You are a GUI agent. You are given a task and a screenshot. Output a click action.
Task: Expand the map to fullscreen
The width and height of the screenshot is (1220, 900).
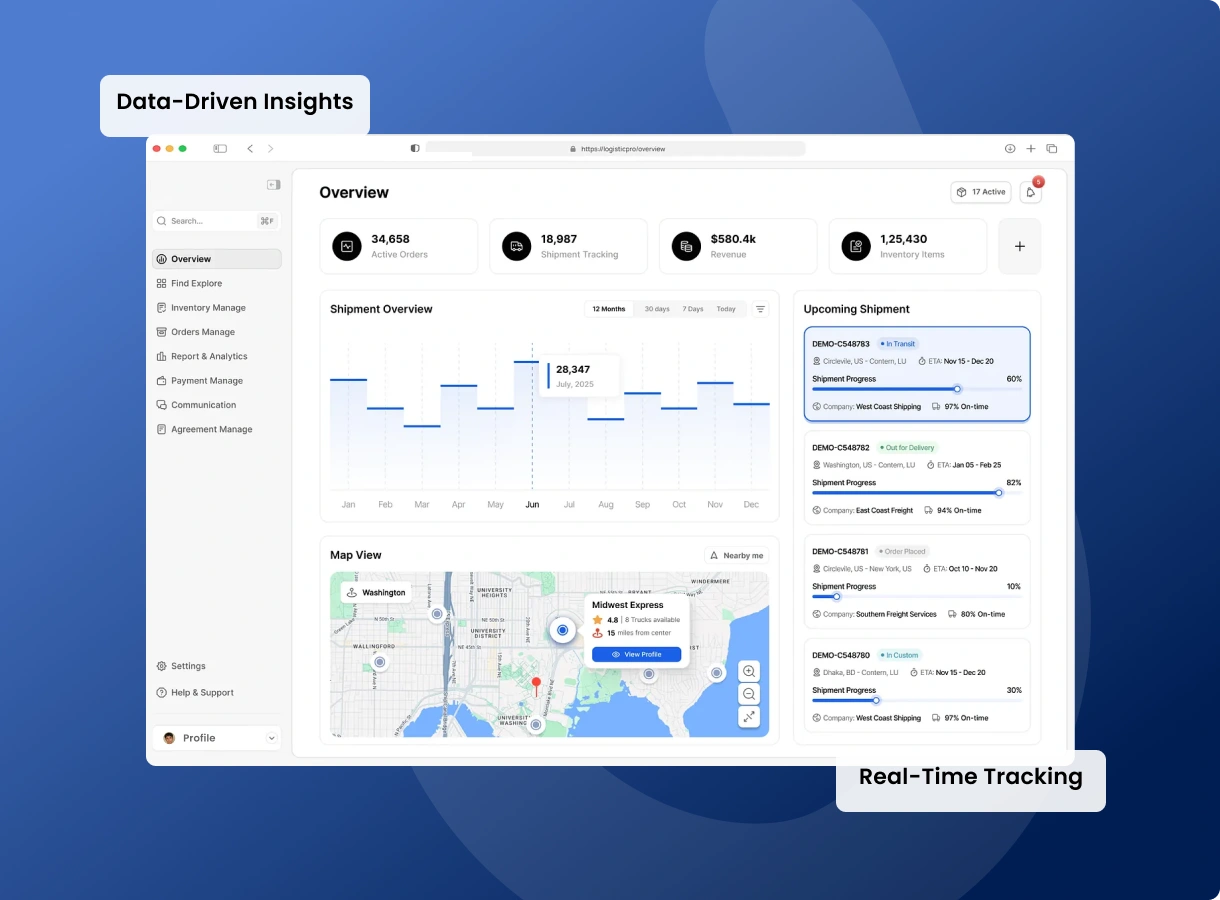click(x=749, y=717)
